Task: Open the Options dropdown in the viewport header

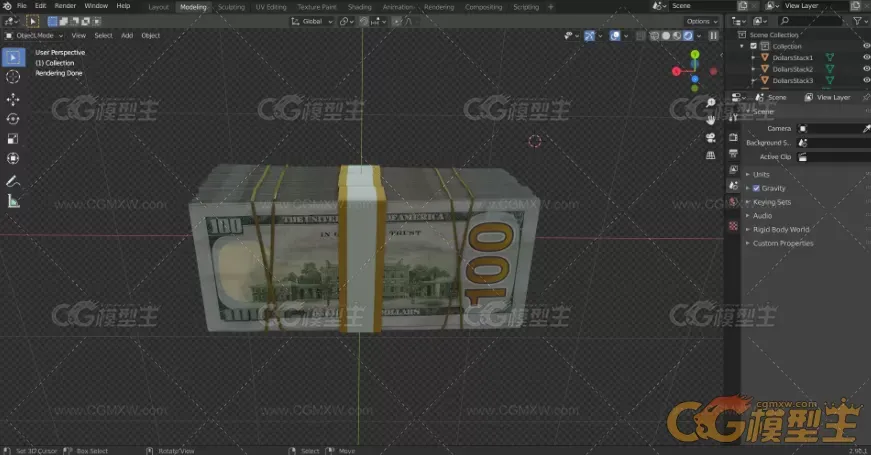Action: [x=702, y=21]
